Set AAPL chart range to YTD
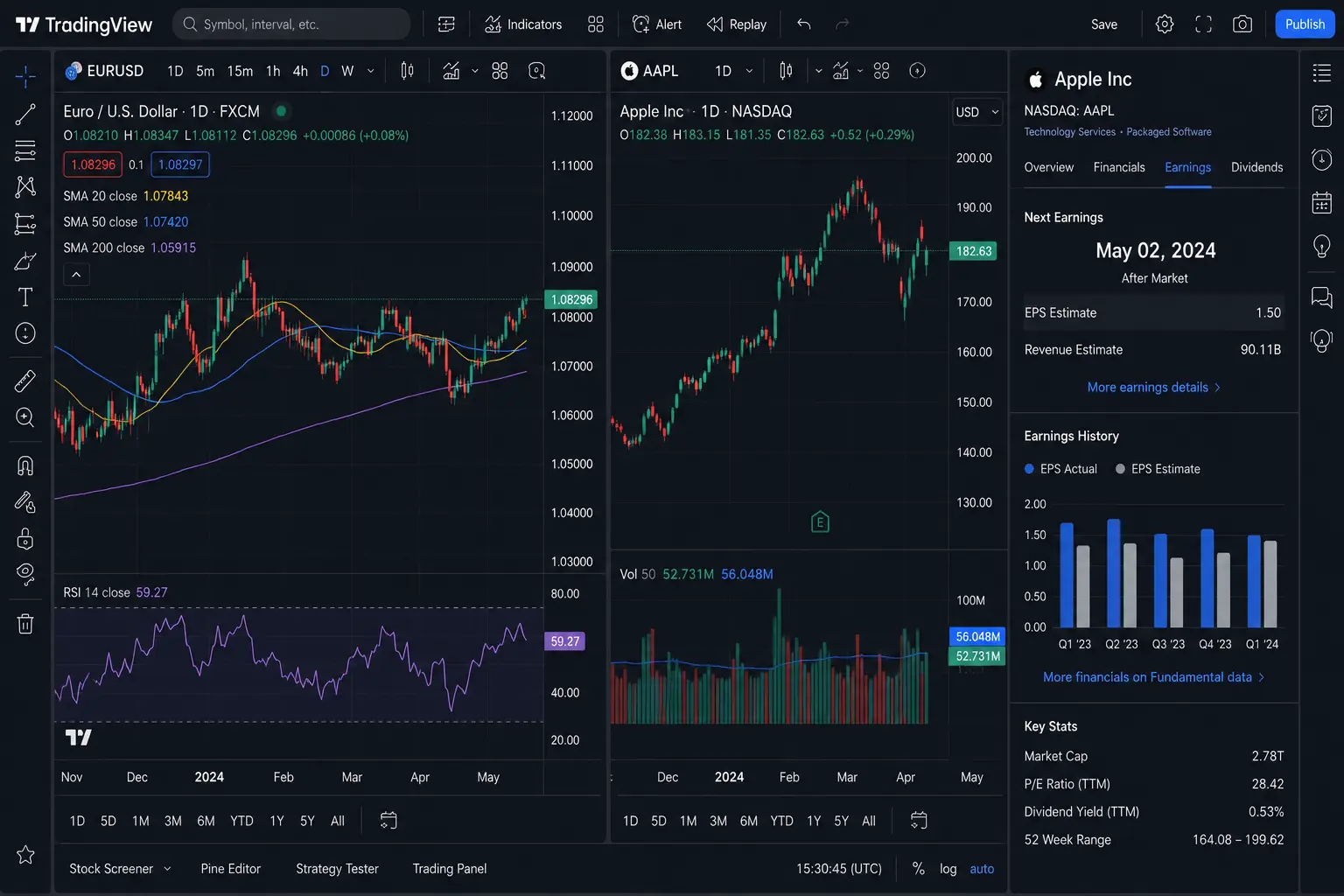This screenshot has height=896, width=1344. [781, 821]
